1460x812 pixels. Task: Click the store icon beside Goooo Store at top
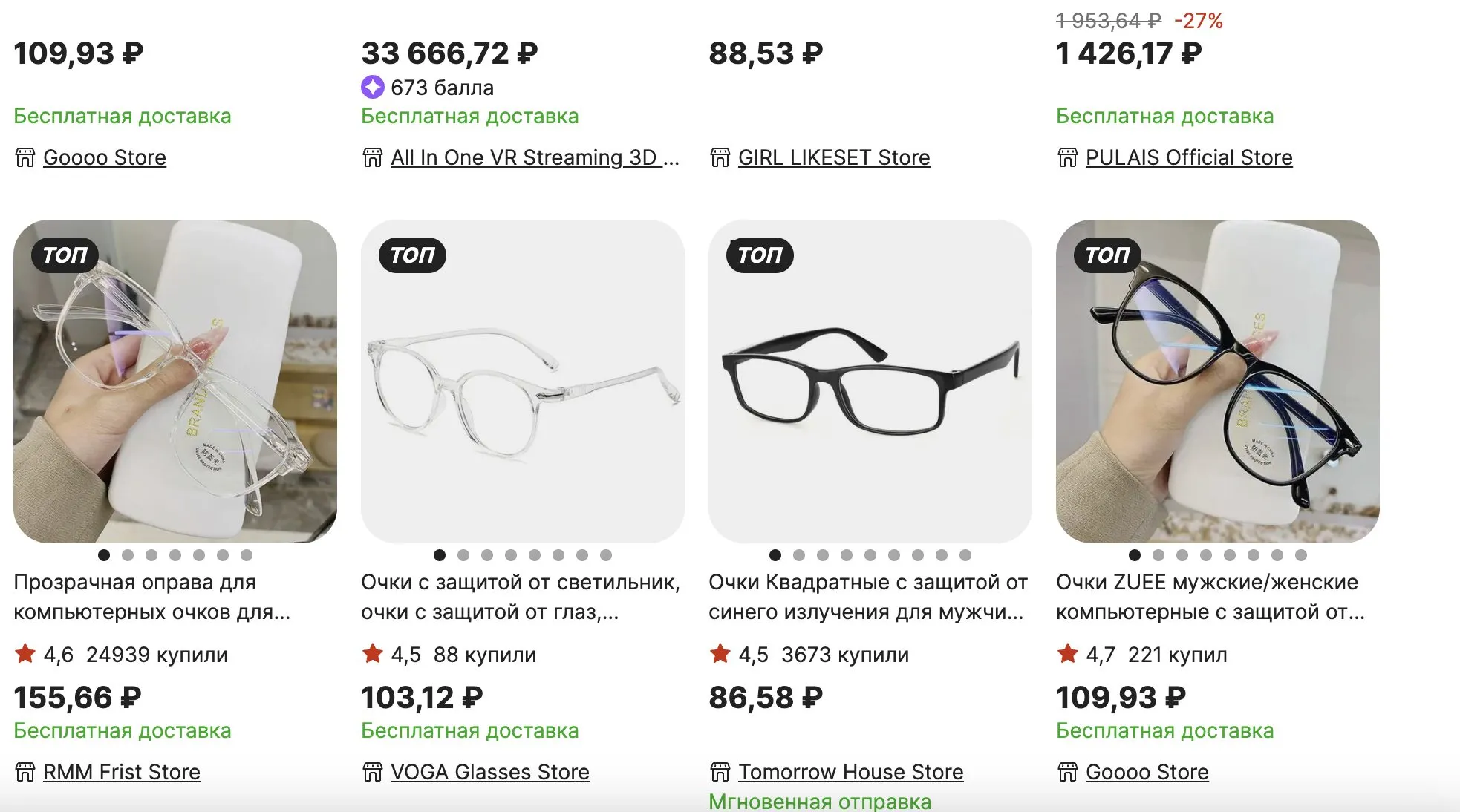(25, 157)
